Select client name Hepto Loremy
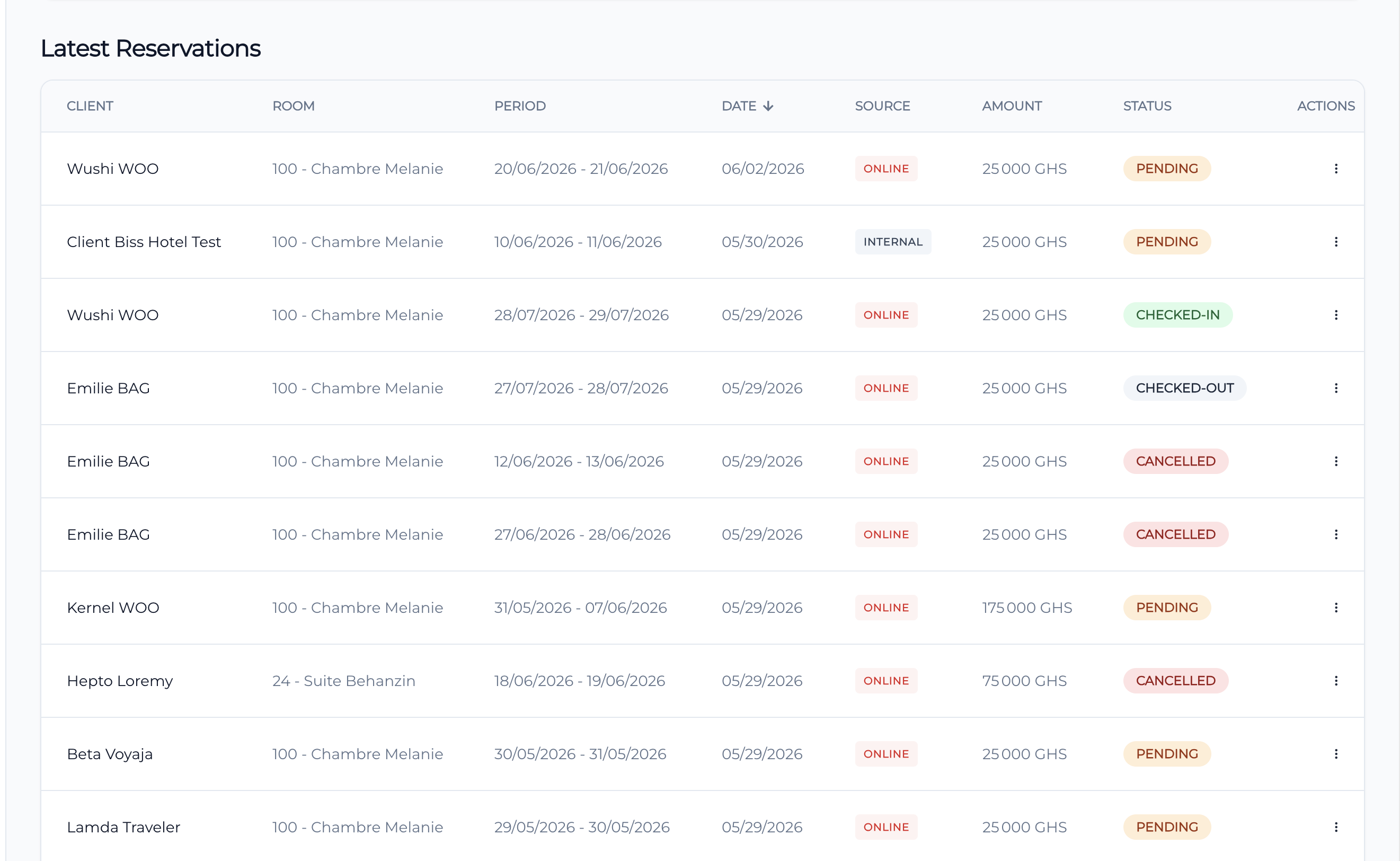 120,681
